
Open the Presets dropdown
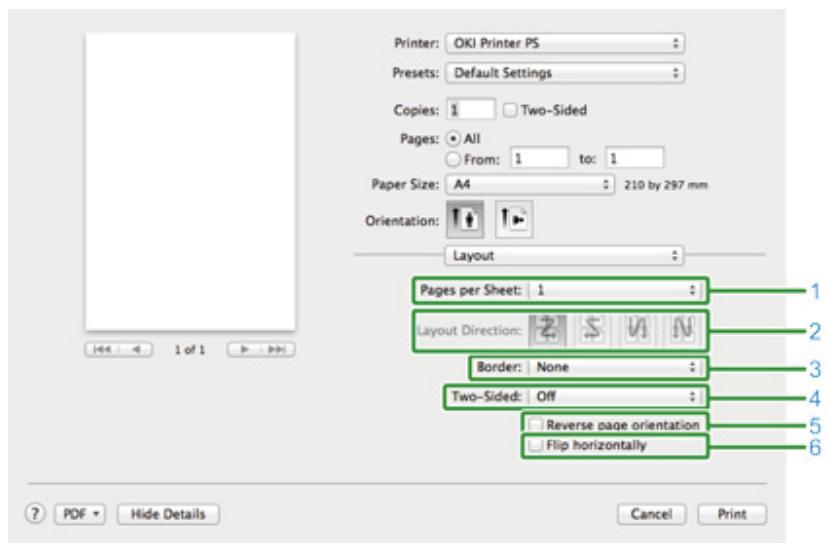[x=565, y=72]
